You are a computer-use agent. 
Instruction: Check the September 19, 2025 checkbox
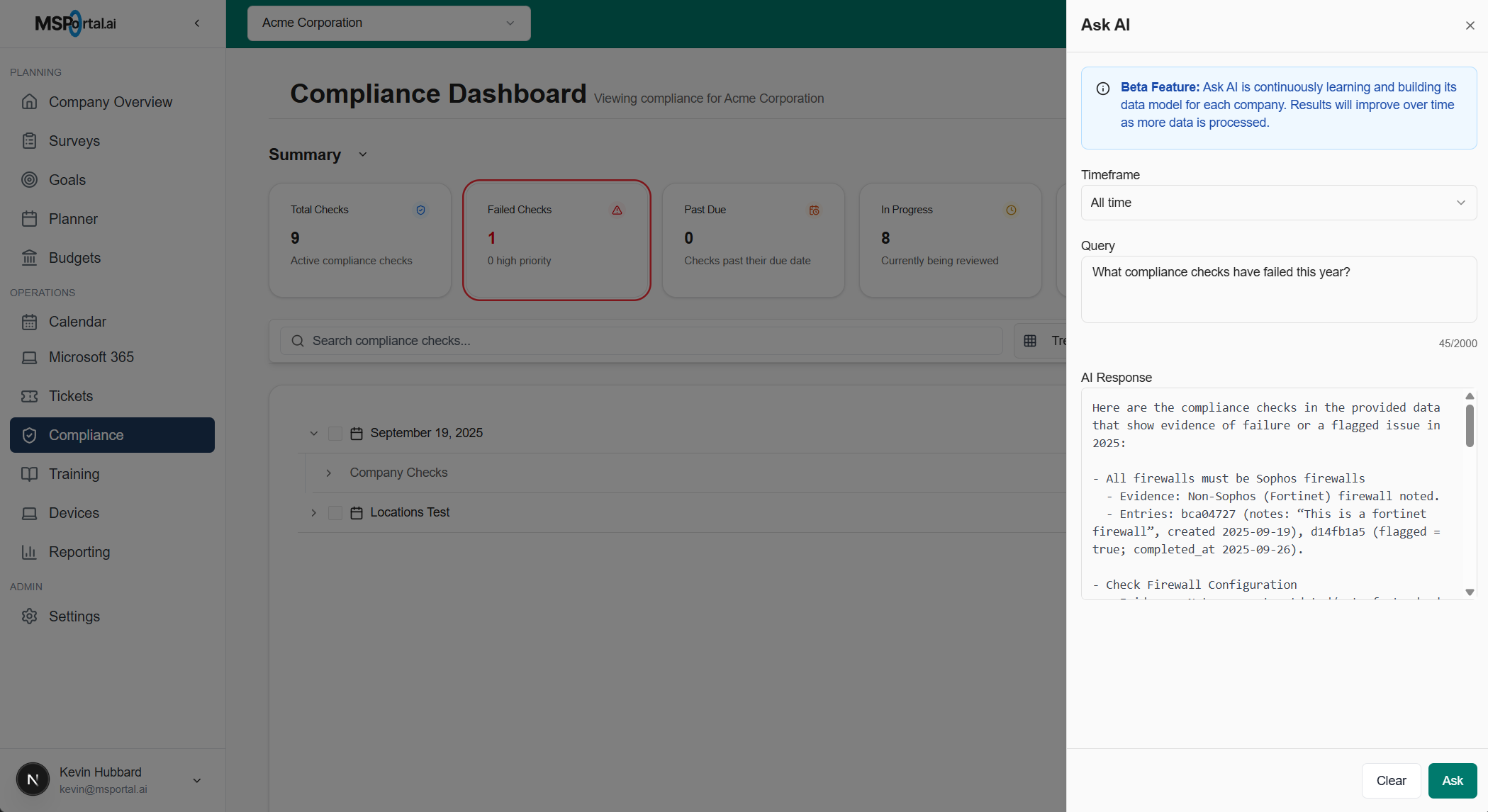tap(335, 433)
